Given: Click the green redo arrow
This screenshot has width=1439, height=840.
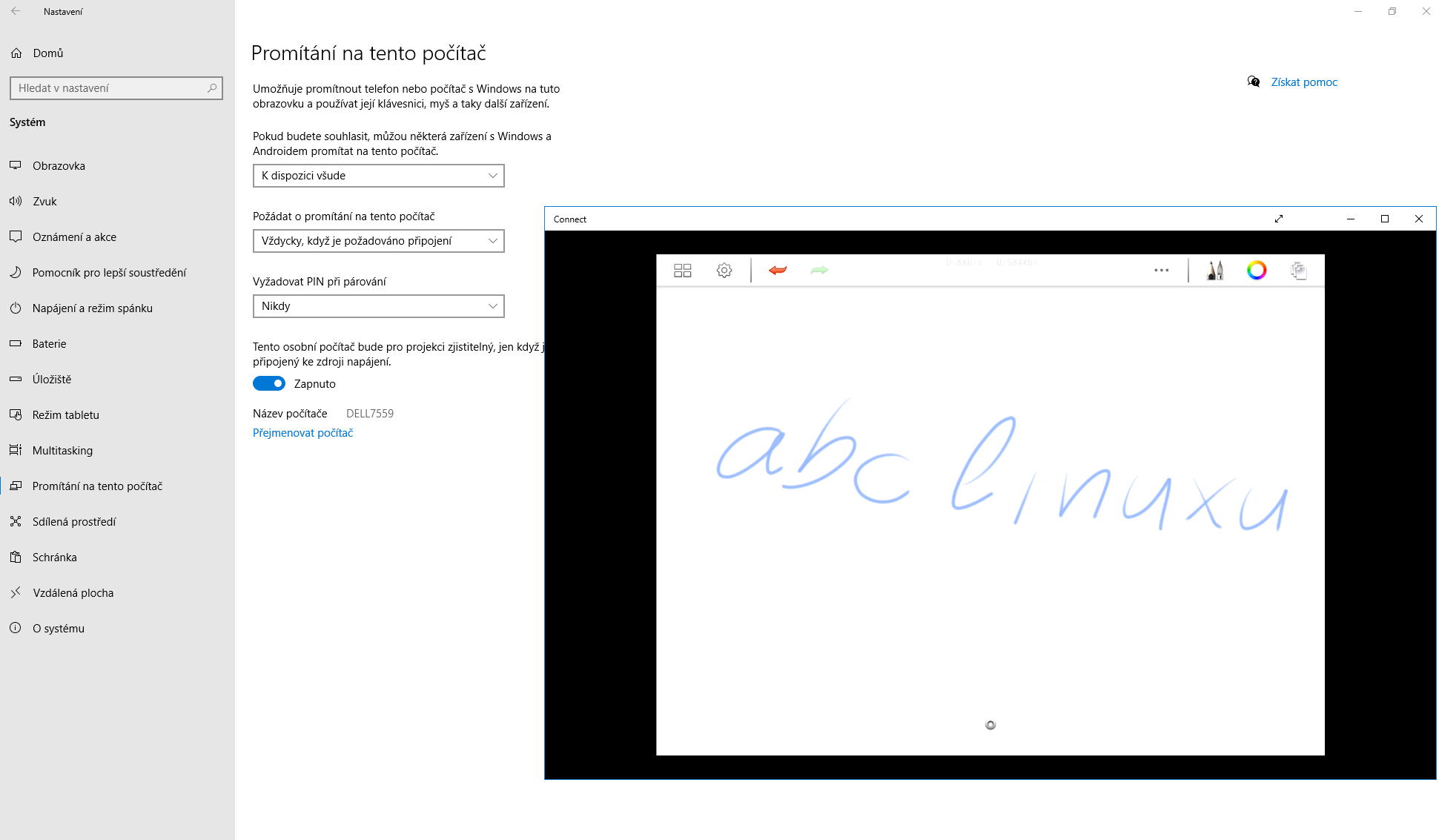Looking at the screenshot, I should pyautogui.click(x=819, y=271).
